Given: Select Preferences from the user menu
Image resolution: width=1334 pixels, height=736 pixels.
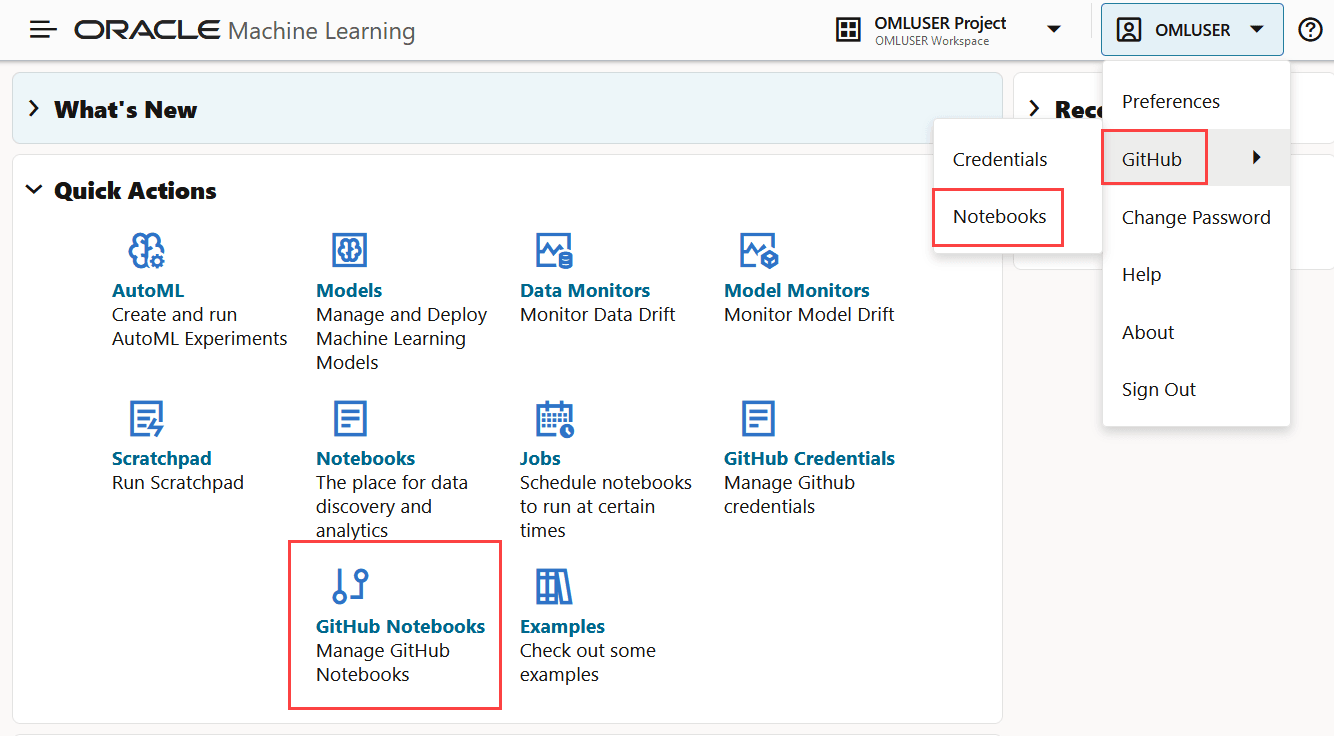Looking at the screenshot, I should pyautogui.click(x=1170, y=102).
